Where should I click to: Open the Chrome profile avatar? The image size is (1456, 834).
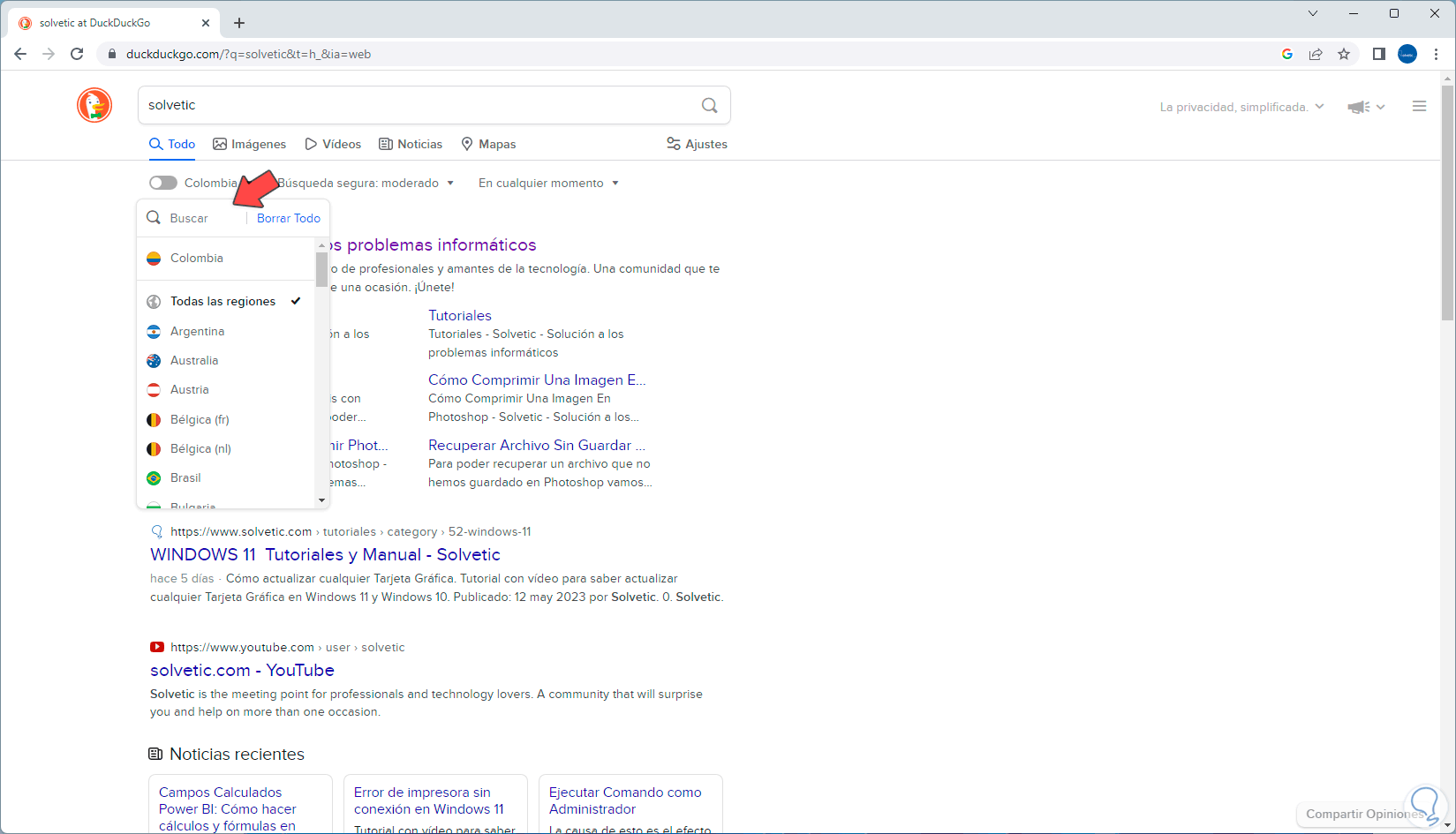[x=1407, y=54]
